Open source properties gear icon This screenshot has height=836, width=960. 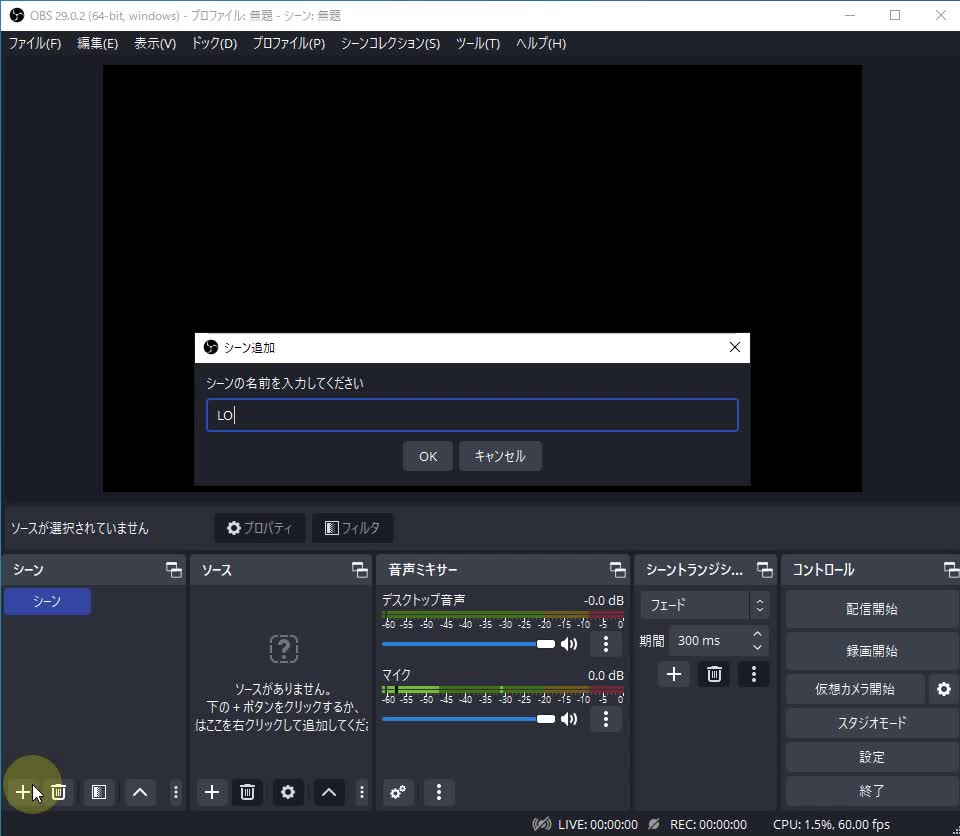click(288, 792)
